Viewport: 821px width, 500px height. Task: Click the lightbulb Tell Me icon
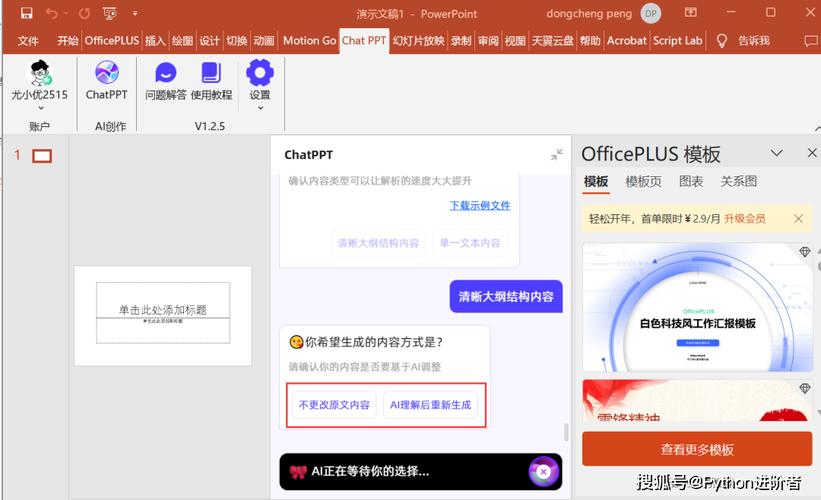click(722, 41)
